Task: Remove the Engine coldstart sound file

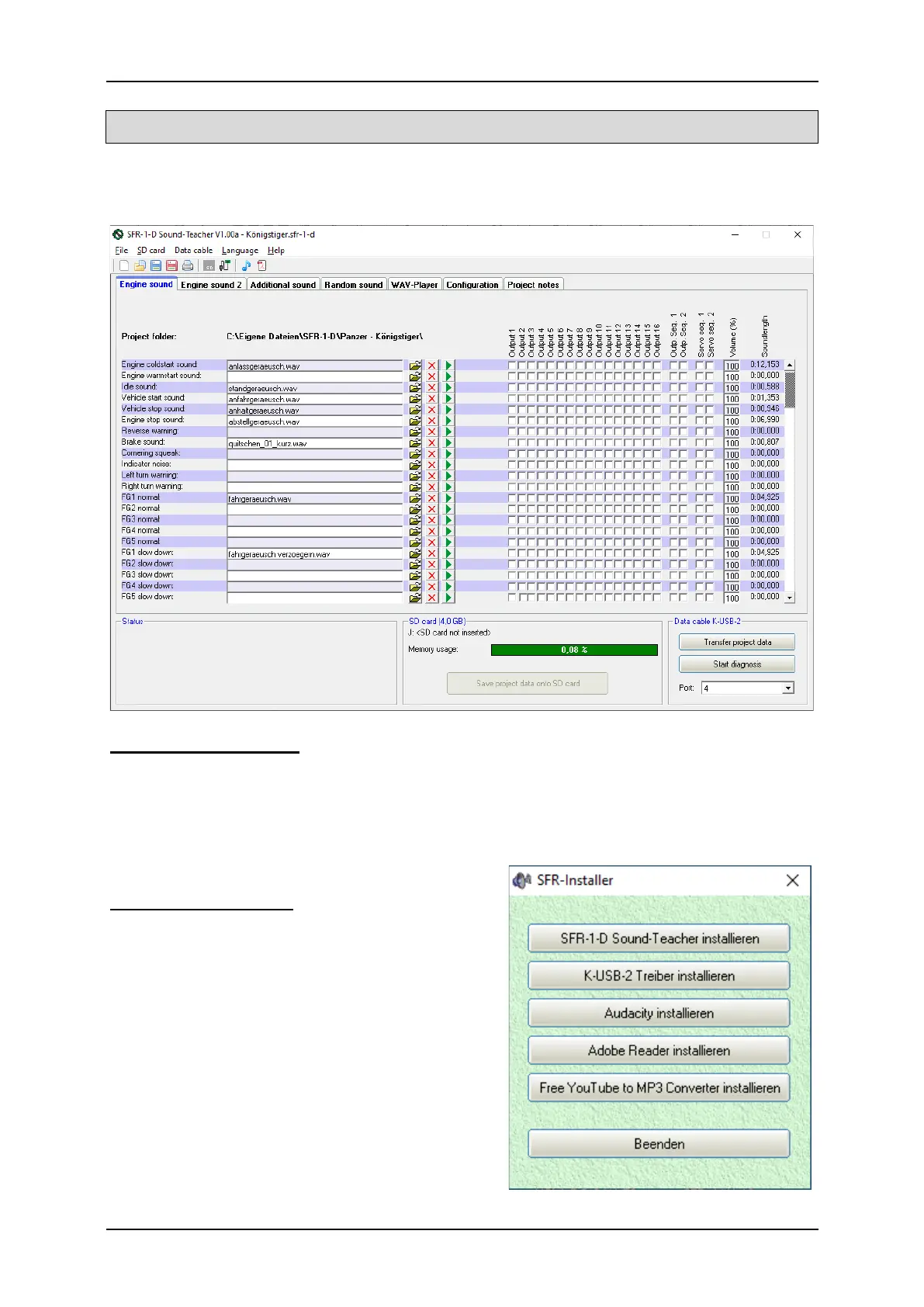Action: point(432,366)
